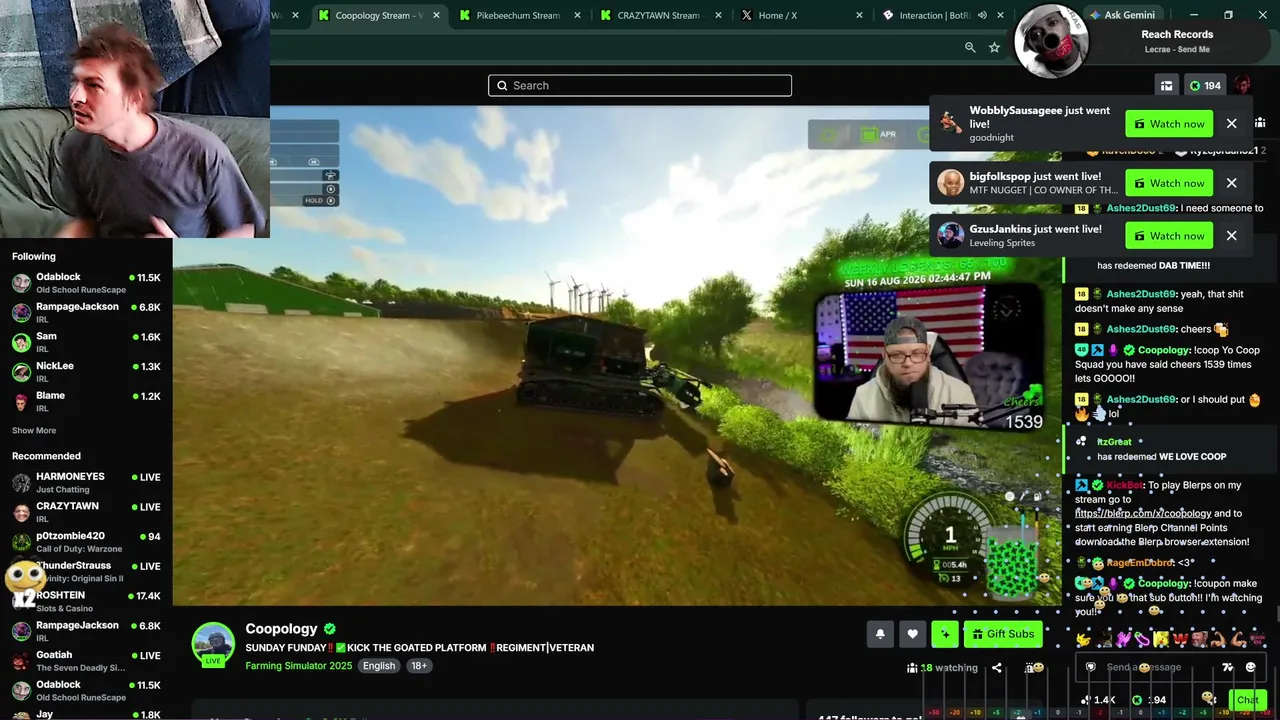Click the WobblySausageee notification avatar
The width and height of the screenshot is (1280, 720).
click(x=950, y=124)
